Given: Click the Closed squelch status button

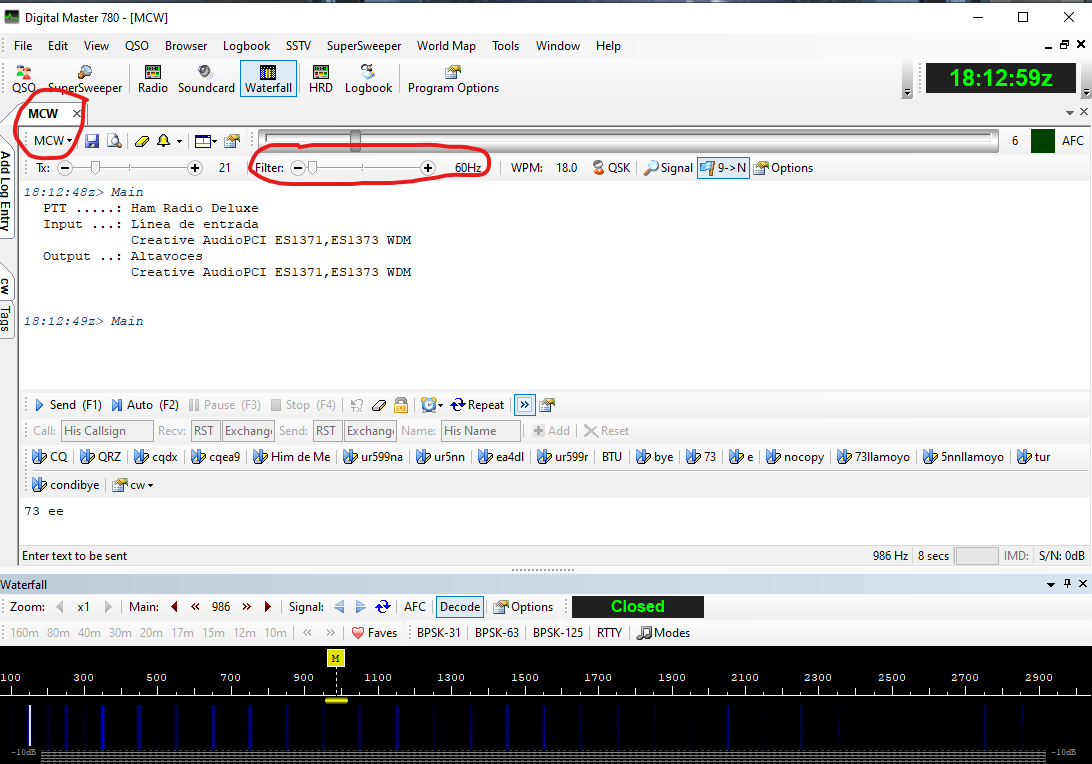Looking at the screenshot, I should pyautogui.click(x=638, y=607).
